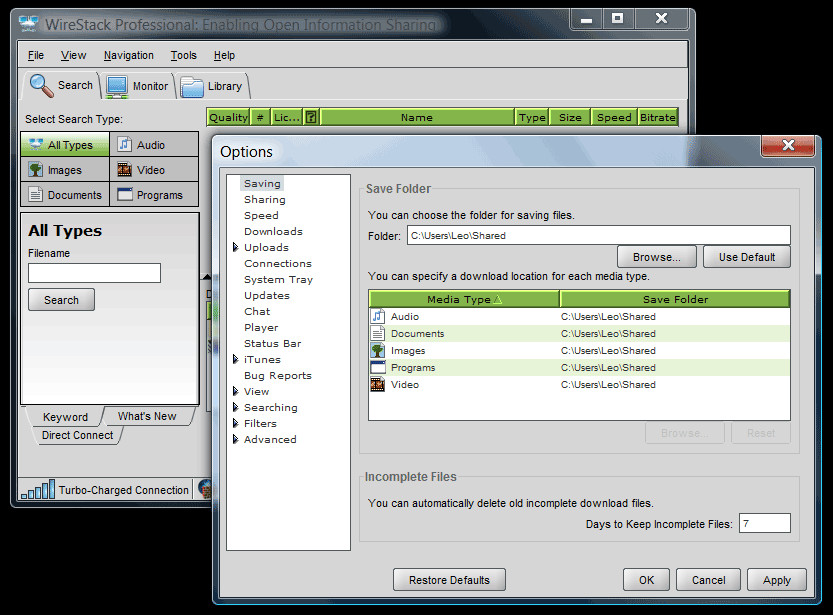
Task: Close the Options dialog with the red X
Action: pyautogui.click(x=788, y=145)
